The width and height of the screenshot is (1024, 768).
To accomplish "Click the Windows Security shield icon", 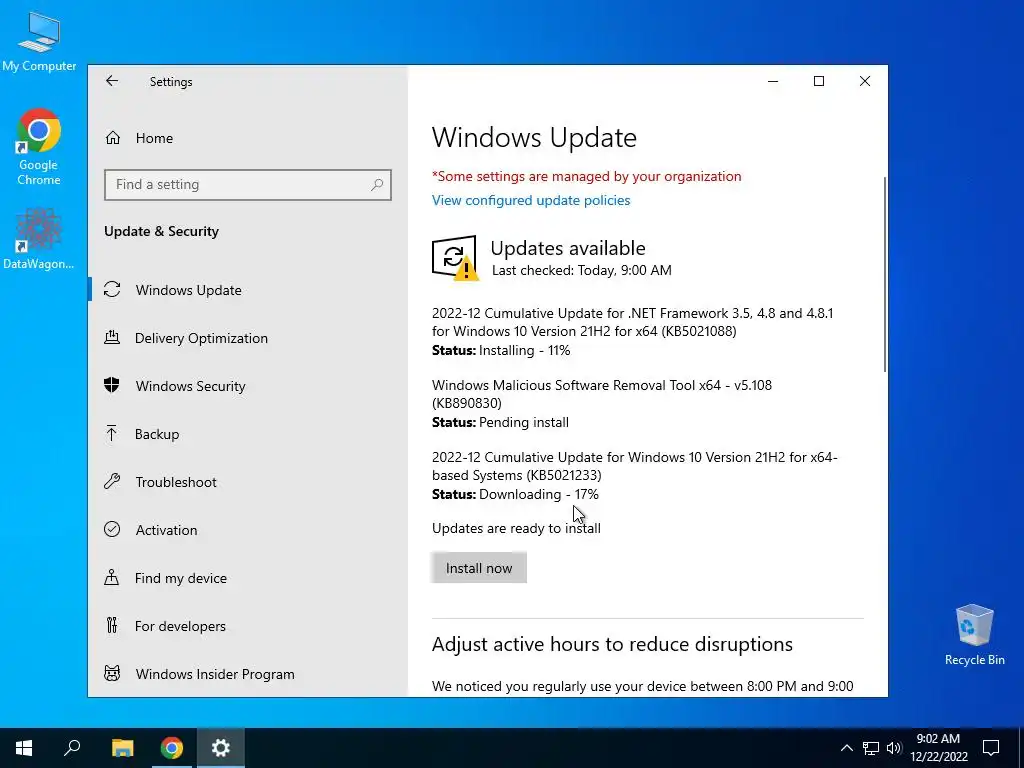I will point(112,385).
